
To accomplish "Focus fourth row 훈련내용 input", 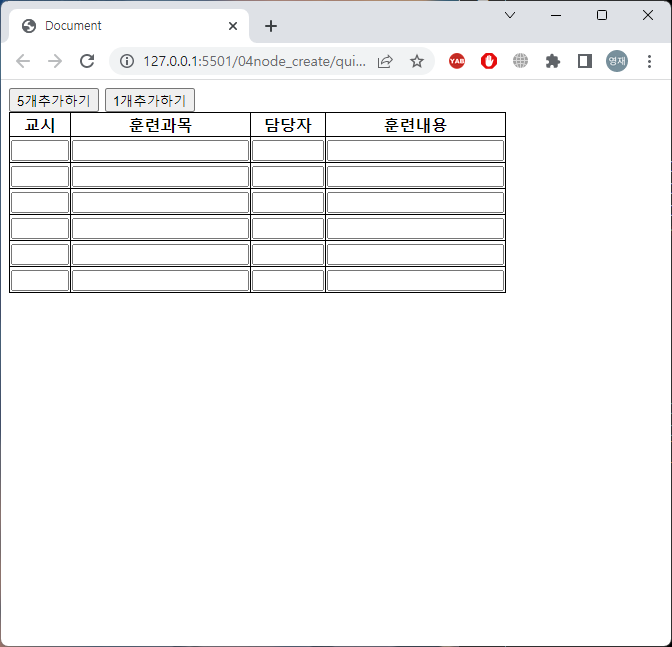I will pos(415,228).
